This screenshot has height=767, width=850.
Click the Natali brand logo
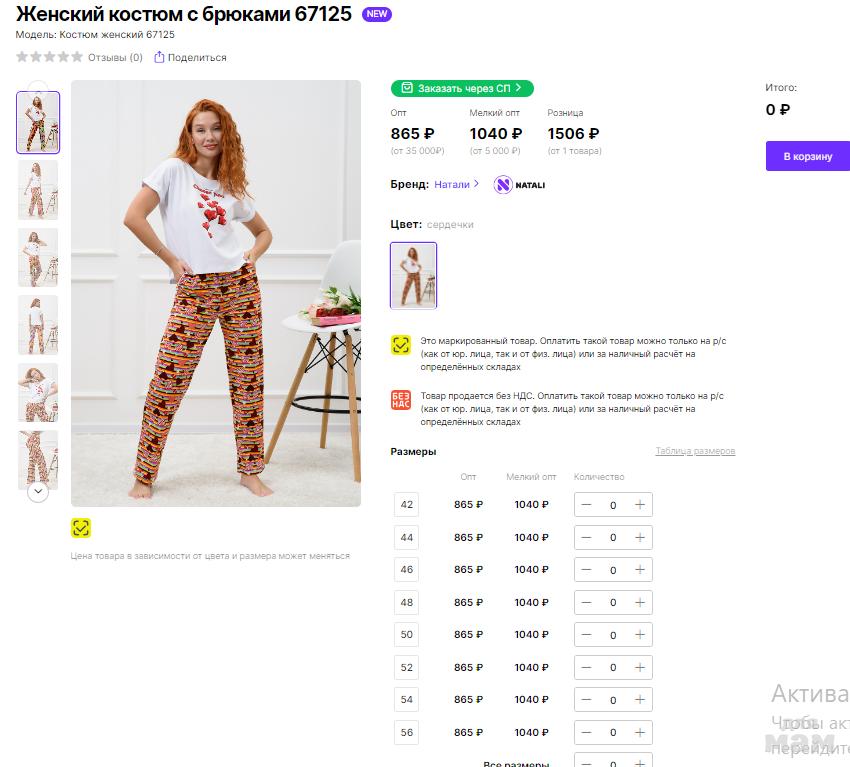coord(503,185)
